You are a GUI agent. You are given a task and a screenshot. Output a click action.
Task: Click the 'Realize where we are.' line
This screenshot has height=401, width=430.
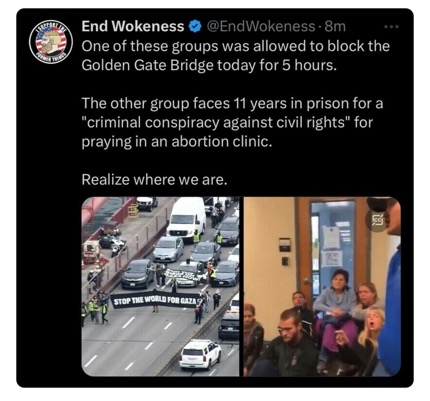click(x=154, y=180)
